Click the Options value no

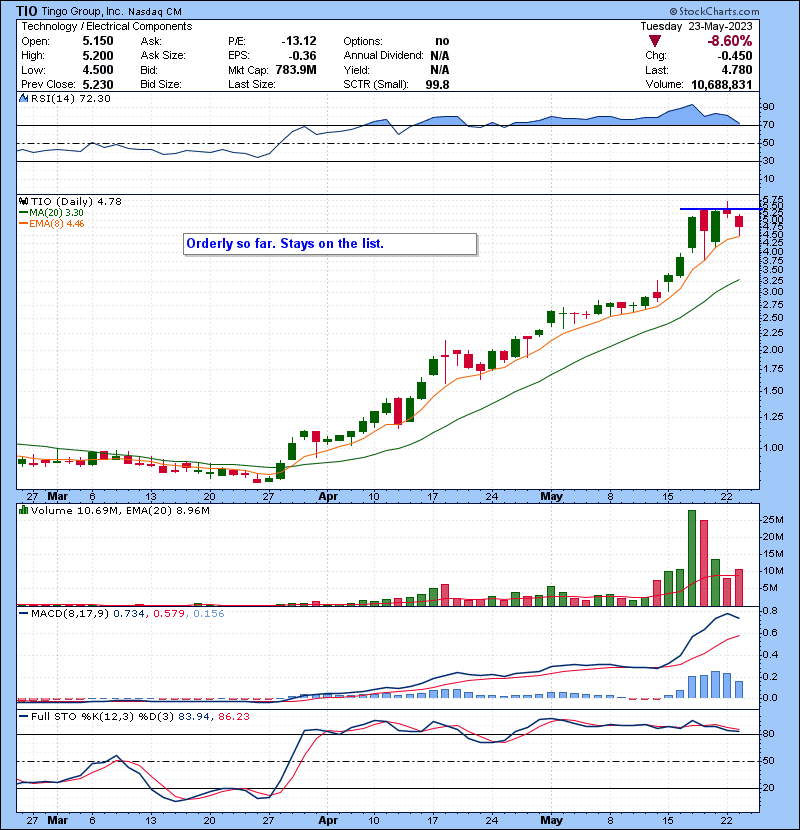(442, 41)
